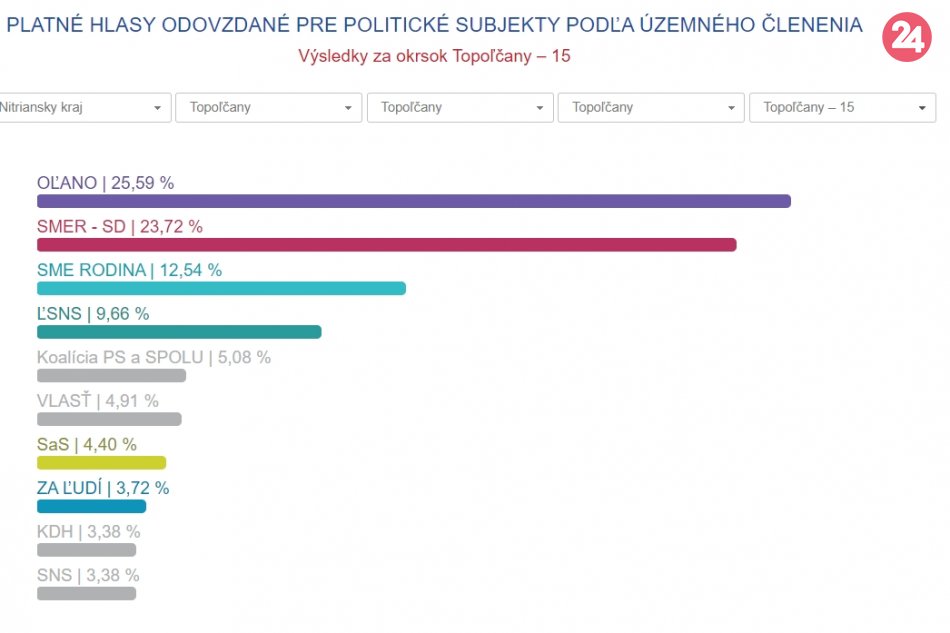
Task: Click the purple OĽANO result bar
Action: (x=413, y=201)
